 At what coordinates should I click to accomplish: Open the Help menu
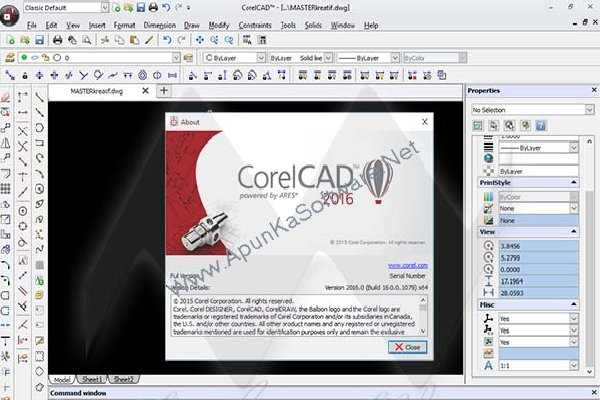371,25
